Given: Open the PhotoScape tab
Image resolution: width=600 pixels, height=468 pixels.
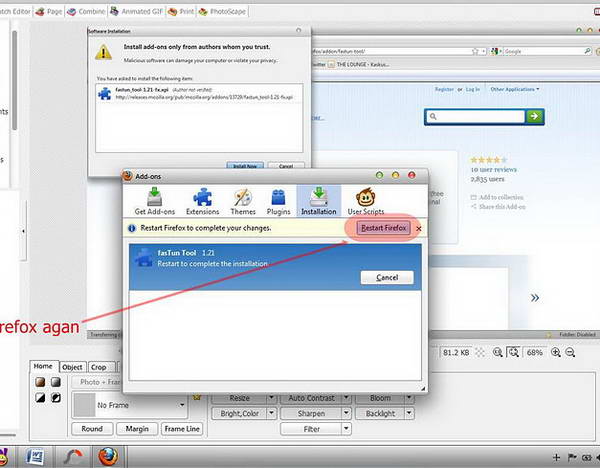Looking at the screenshot, I should click(x=222, y=11).
